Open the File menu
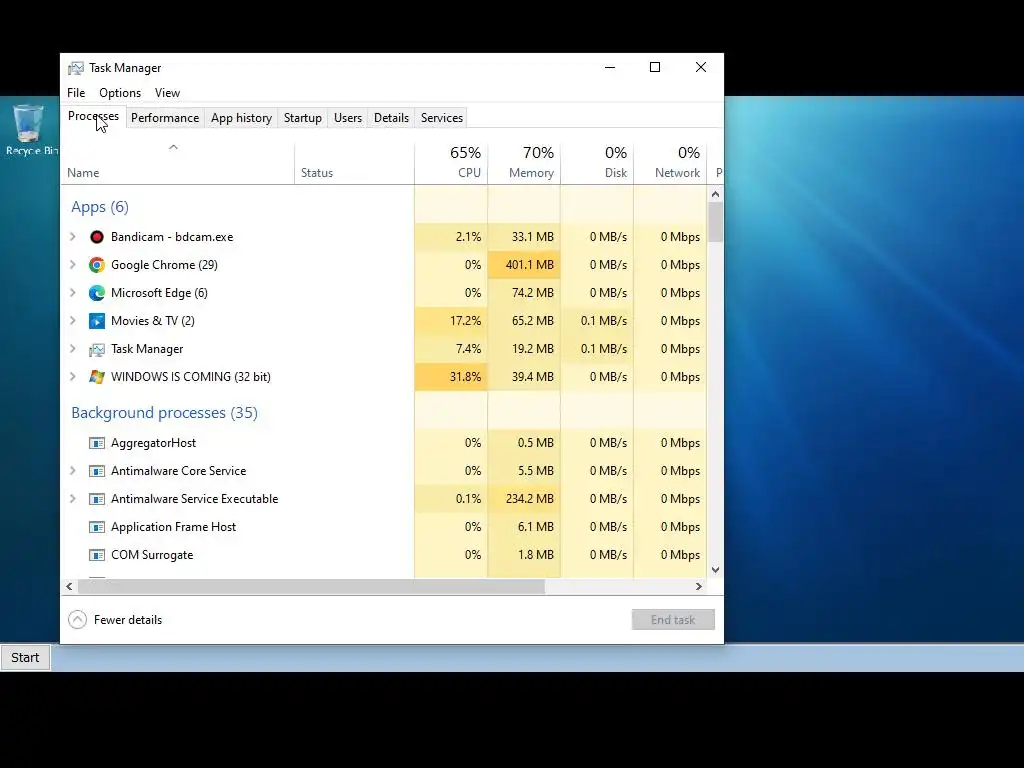 [76, 93]
